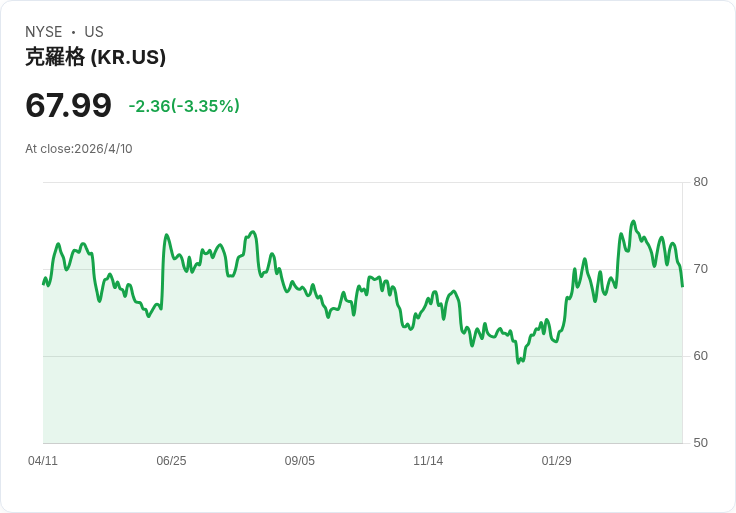Click the 06/25 date axis label
736x513 pixels.
coord(171,461)
